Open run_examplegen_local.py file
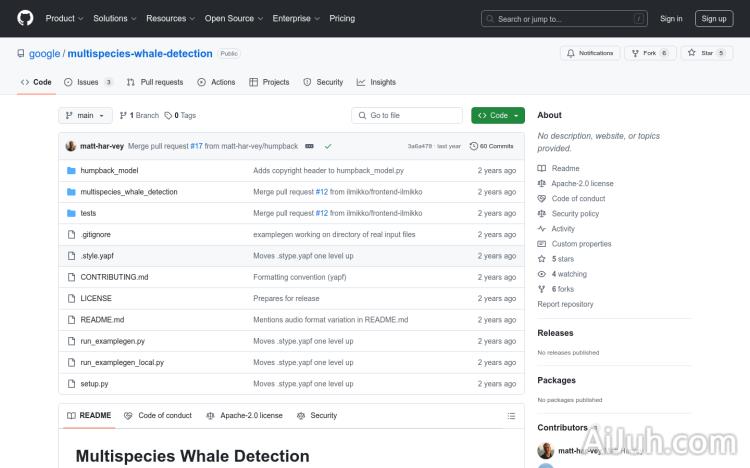 (x=122, y=362)
